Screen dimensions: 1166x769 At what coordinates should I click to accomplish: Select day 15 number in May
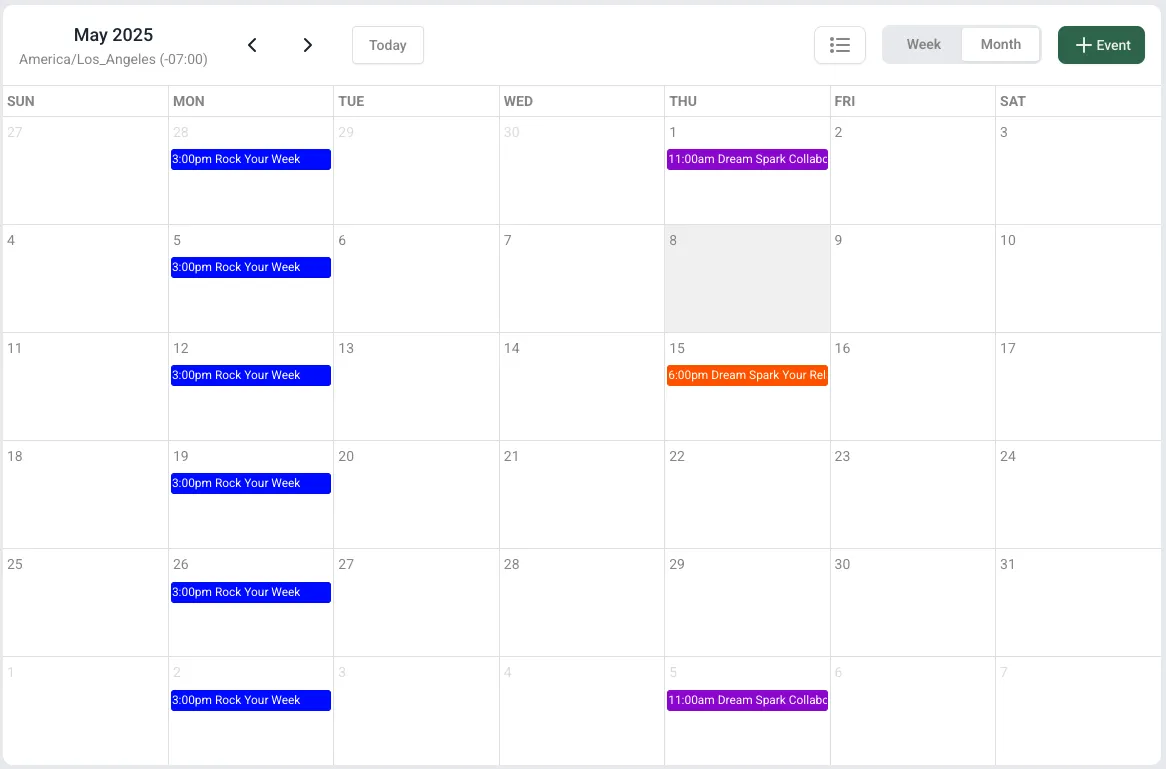(x=677, y=348)
